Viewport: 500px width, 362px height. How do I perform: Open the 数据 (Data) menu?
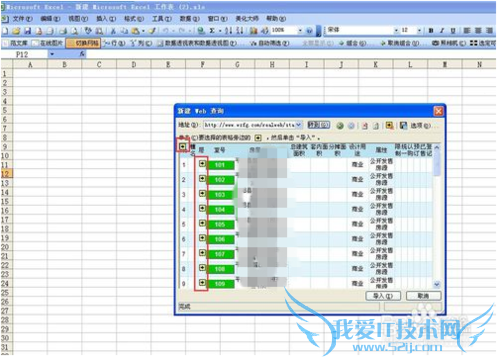190,19
